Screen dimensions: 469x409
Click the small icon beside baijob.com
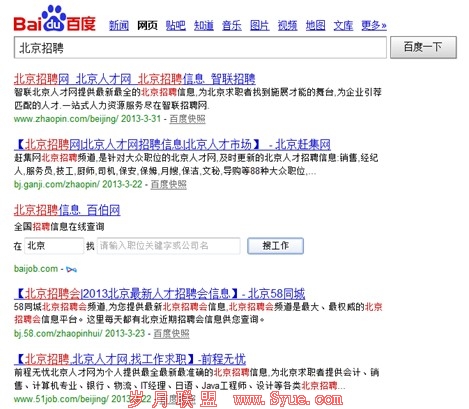click(71, 269)
